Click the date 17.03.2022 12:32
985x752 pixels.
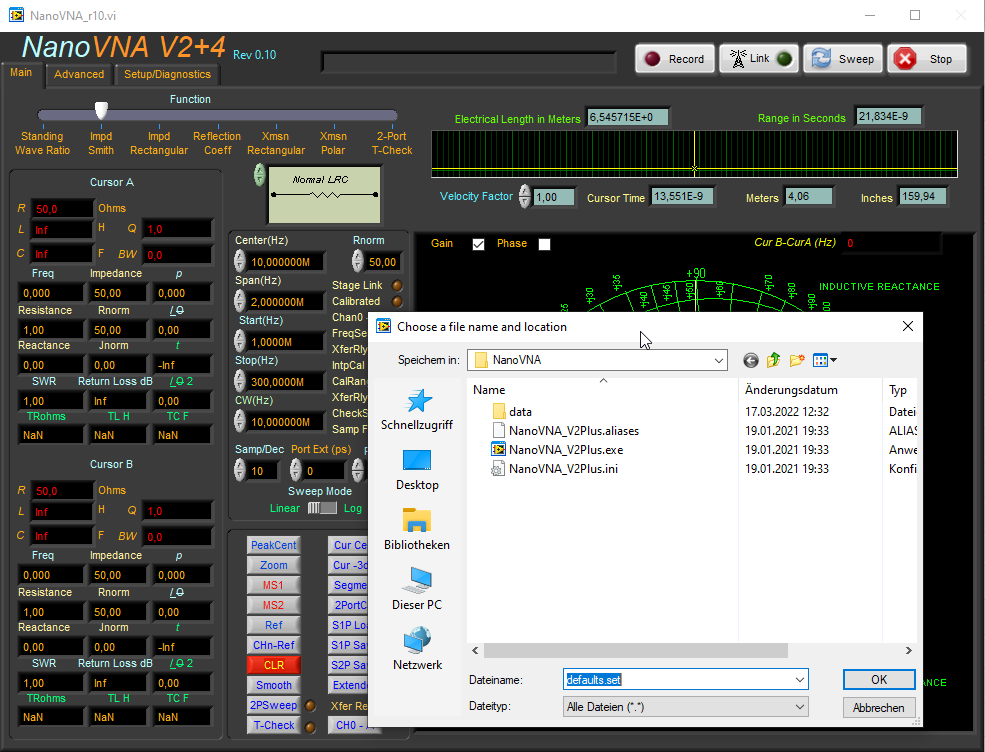point(787,412)
